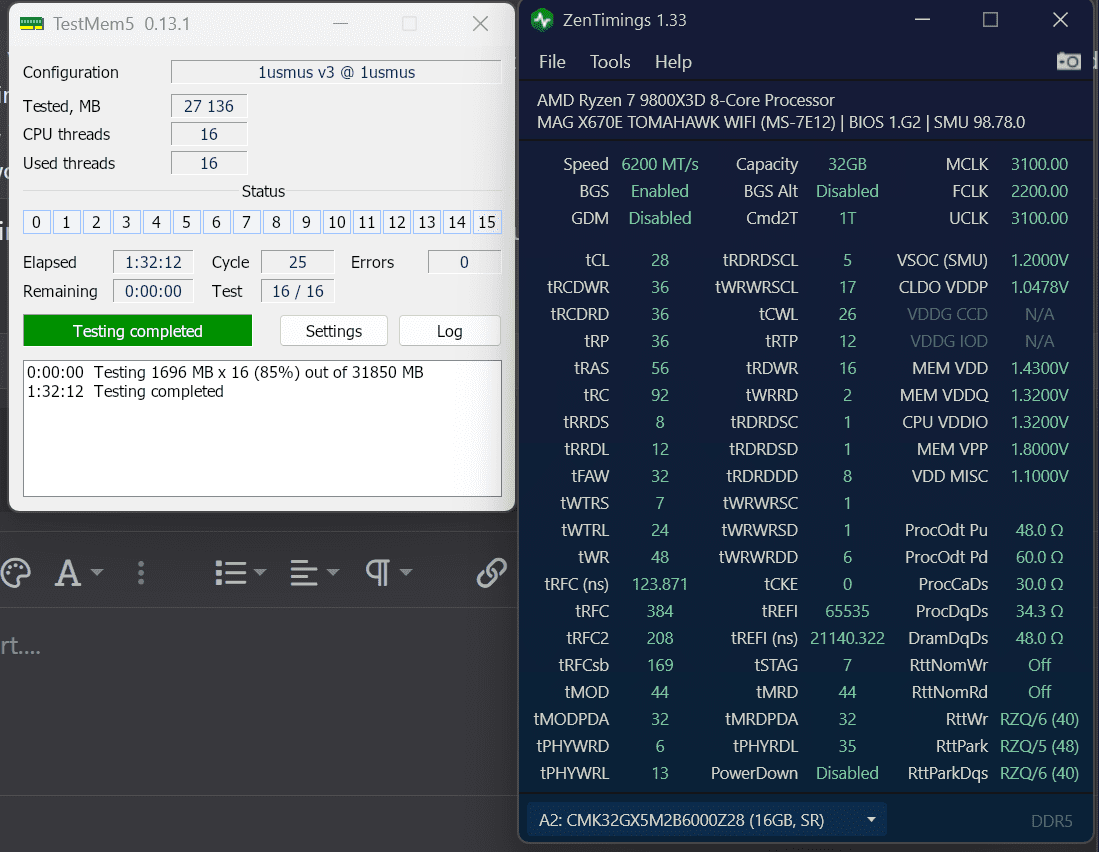Click the Tested MB value 27 136

pyautogui.click(x=209, y=106)
